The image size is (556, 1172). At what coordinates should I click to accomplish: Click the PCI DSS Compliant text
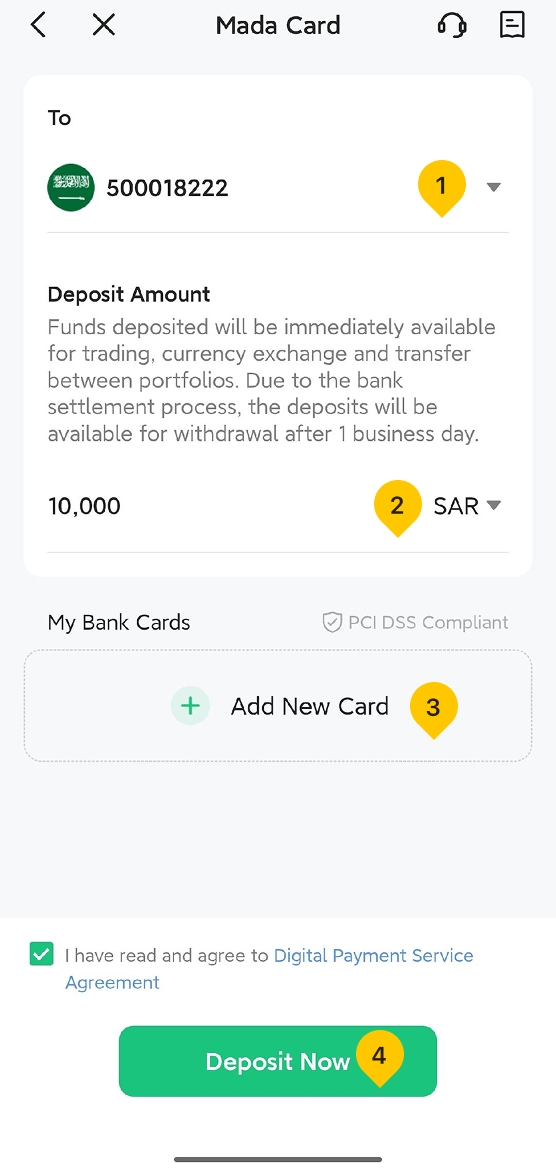point(428,623)
